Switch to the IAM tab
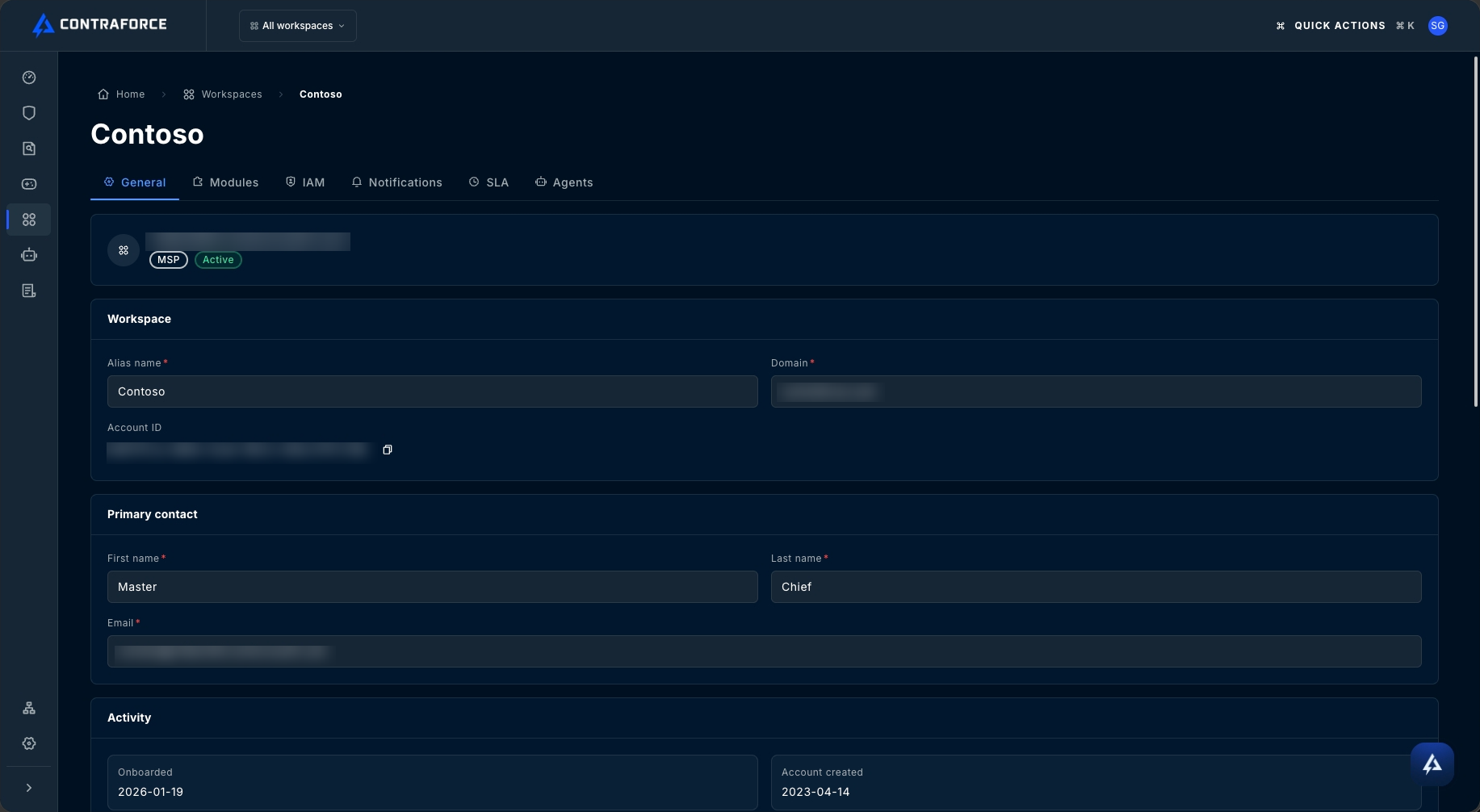Viewport: 1480px width, 812px height. pos(305,182)
